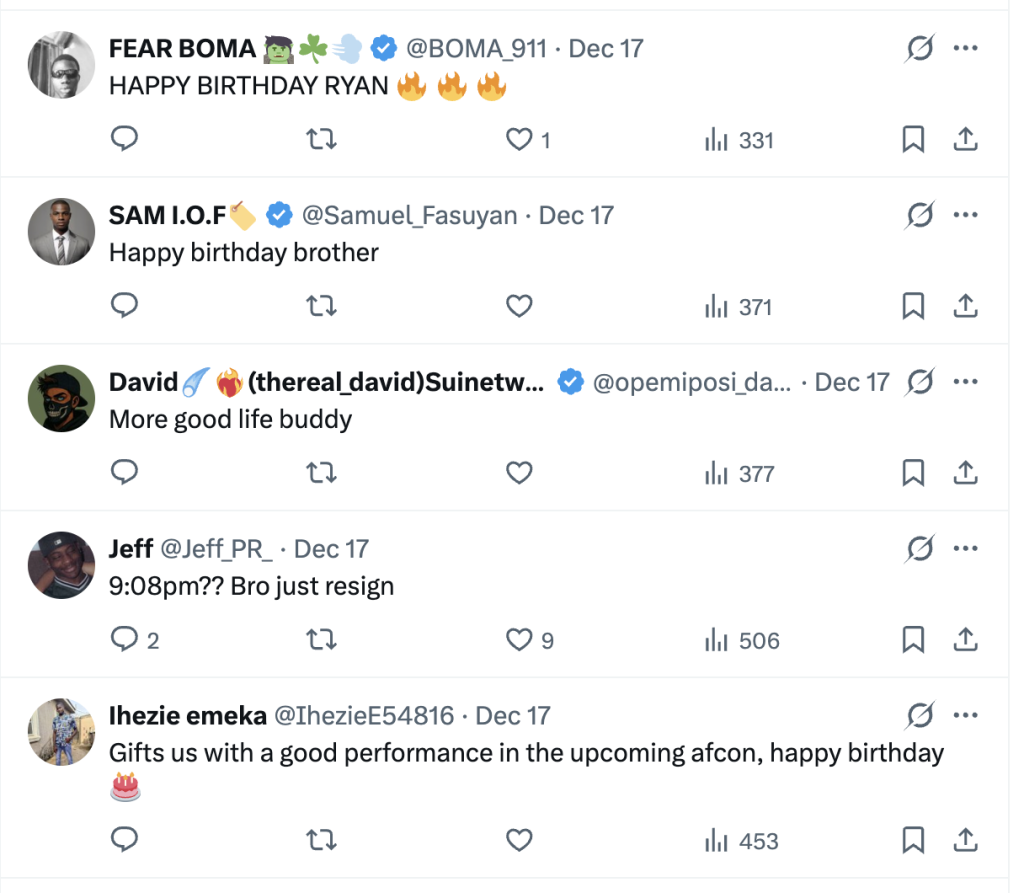Open the three-dot menu on Ihezie emeka's reply
Viewport: 1024px width, 893px height.
pyautogui.click(x=966, y=714)
